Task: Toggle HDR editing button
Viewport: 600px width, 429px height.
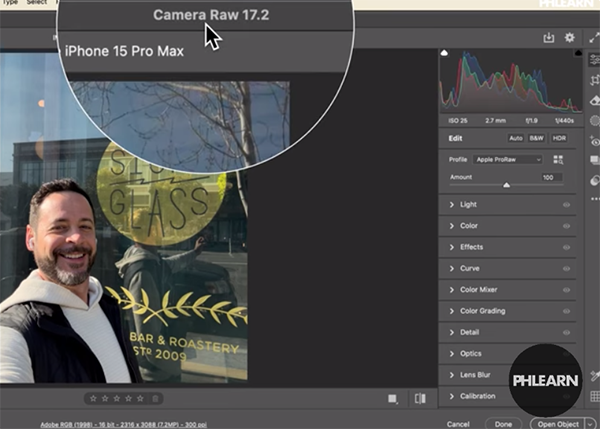Action: [559, 138]
